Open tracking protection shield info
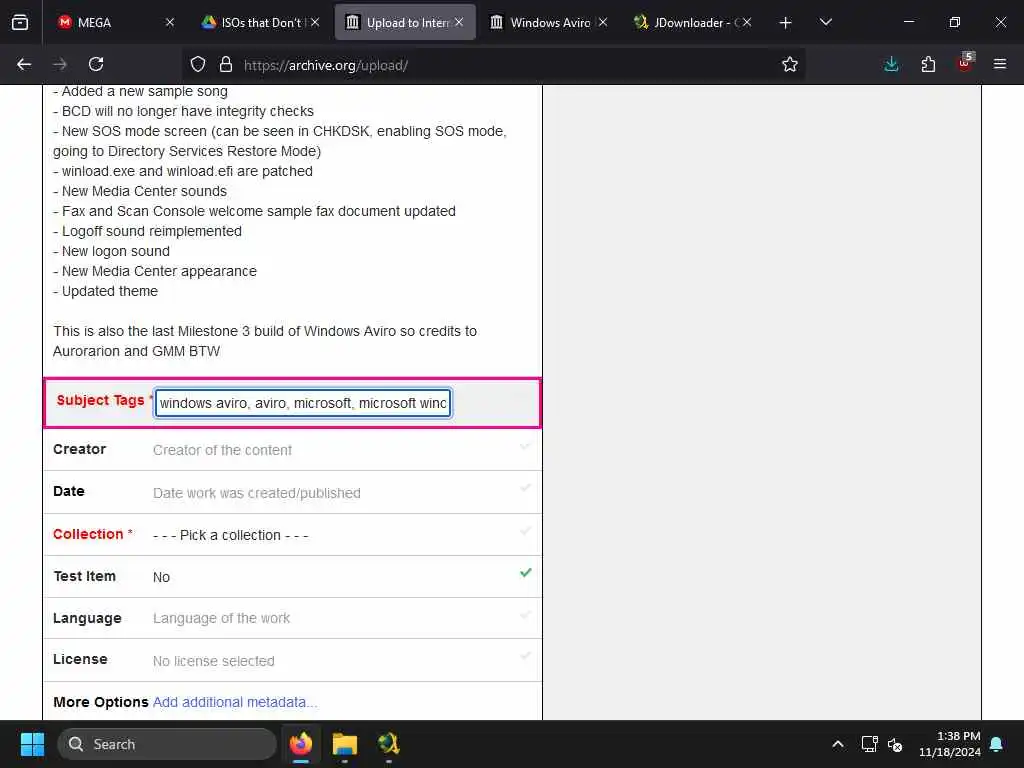This screenshot has width=1024, height=768. pyautogui.click(x=198, y=65)
